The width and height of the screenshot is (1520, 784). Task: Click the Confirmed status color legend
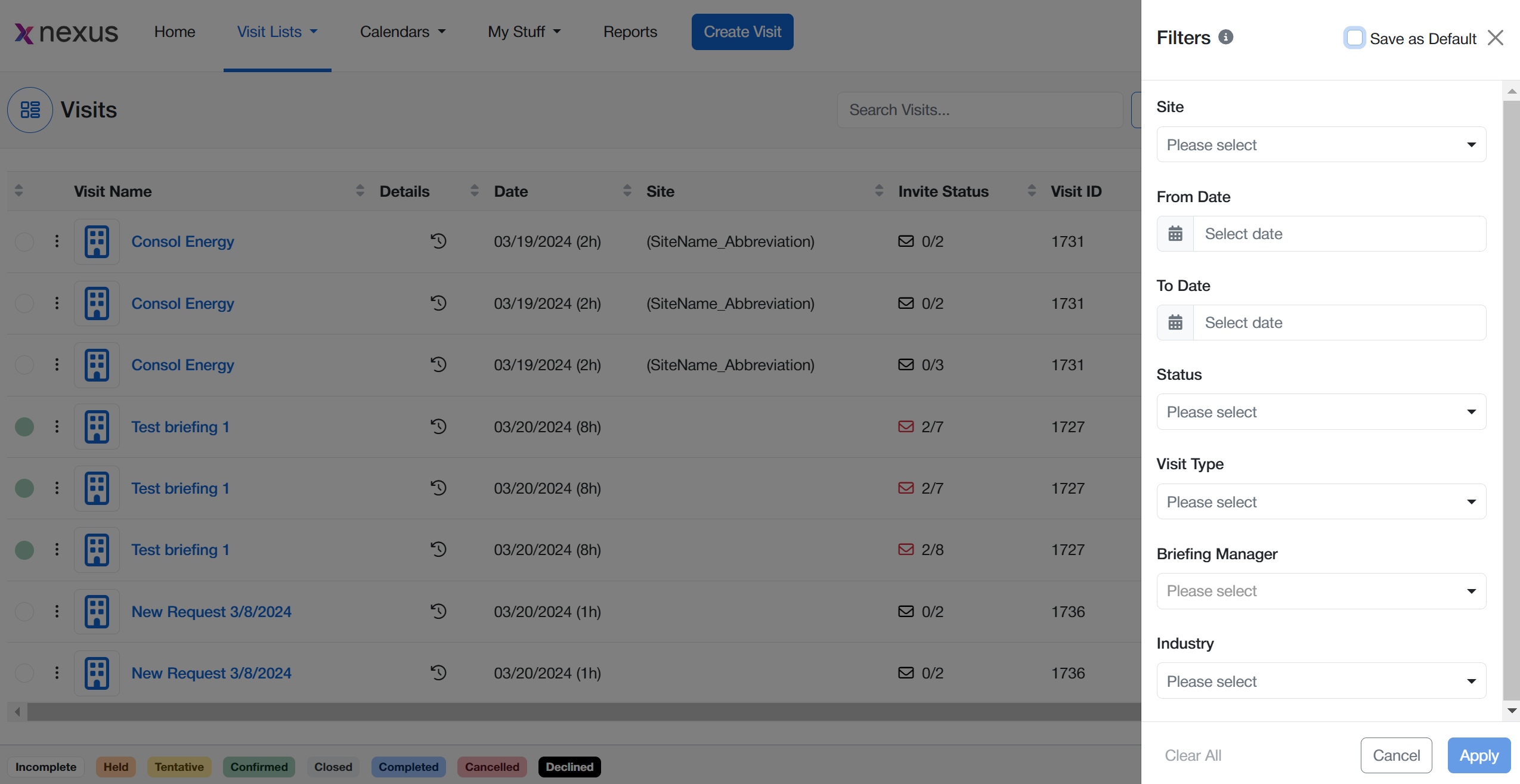coord(259,767)
